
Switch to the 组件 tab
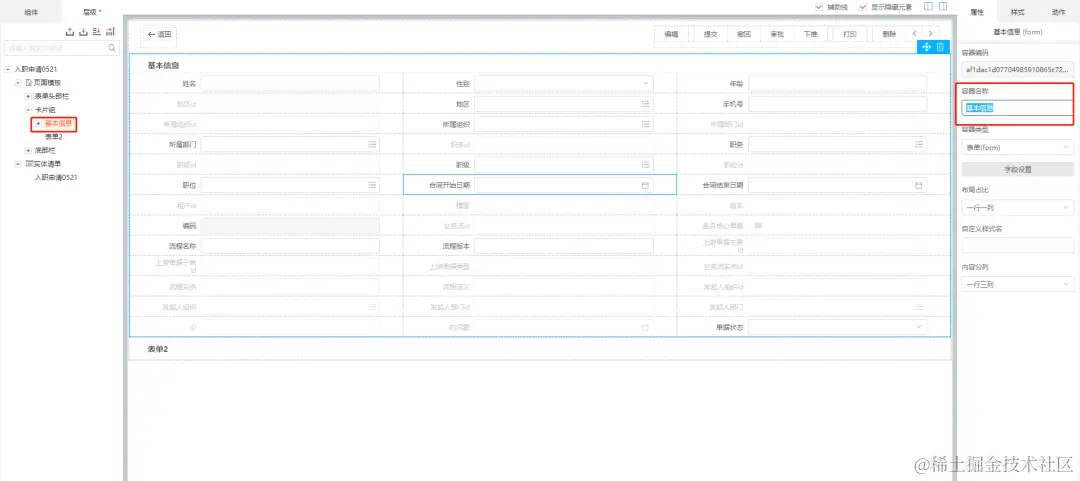pyautogui.click(x=32, y=12)
